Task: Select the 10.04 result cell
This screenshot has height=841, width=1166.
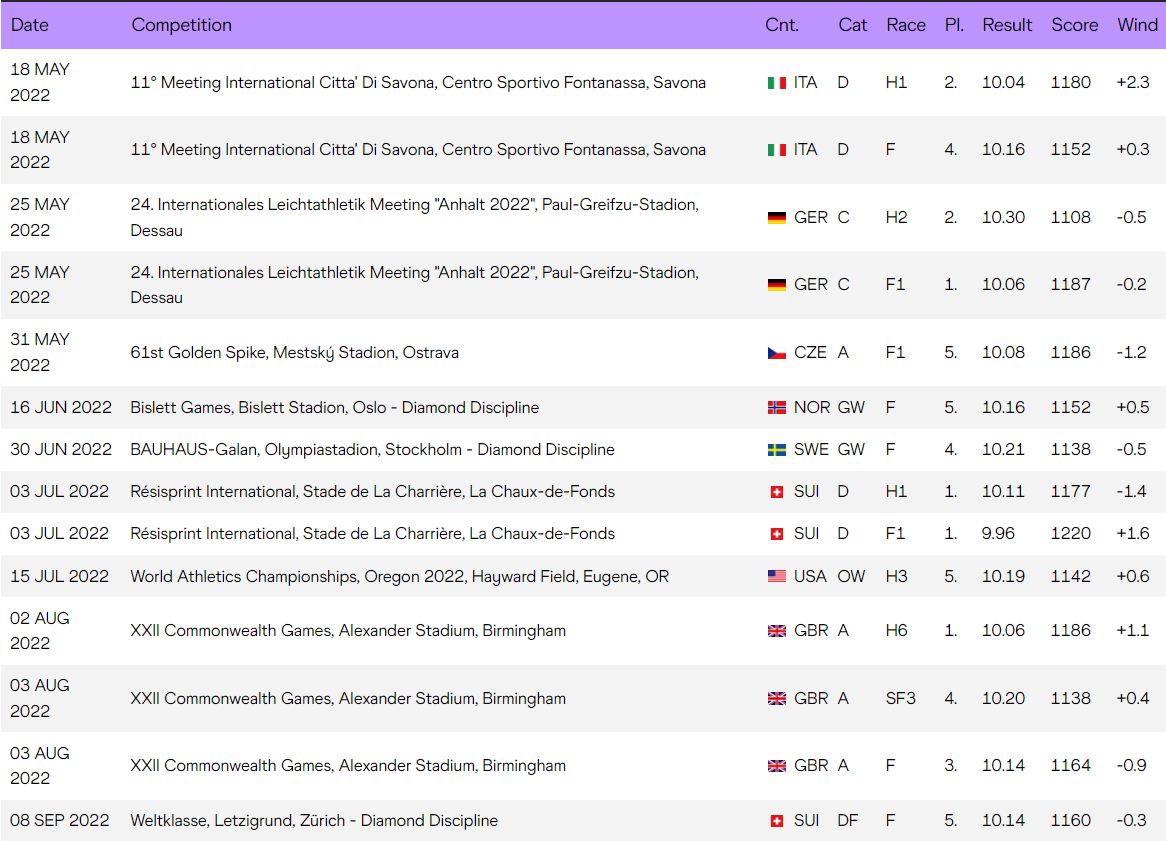Action: [1003, 83]
